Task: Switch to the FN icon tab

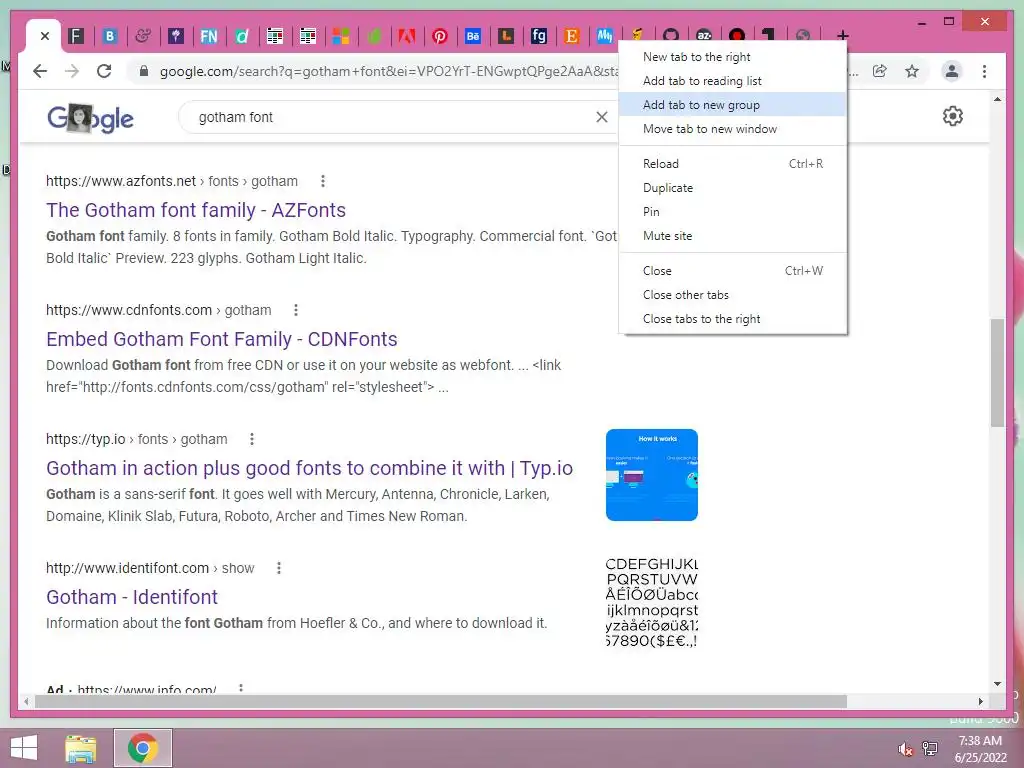Action: coord(208,36)
